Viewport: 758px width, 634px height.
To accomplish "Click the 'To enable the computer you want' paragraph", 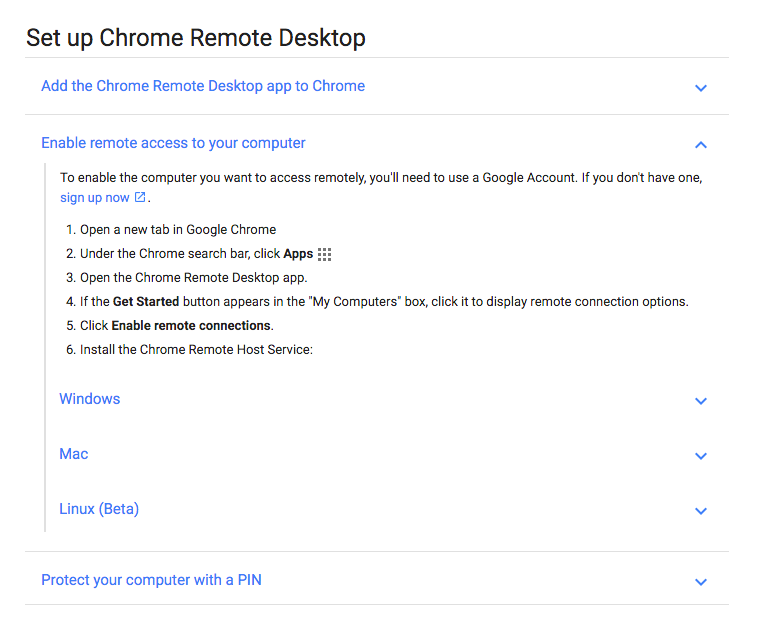I will pos(381,188).
